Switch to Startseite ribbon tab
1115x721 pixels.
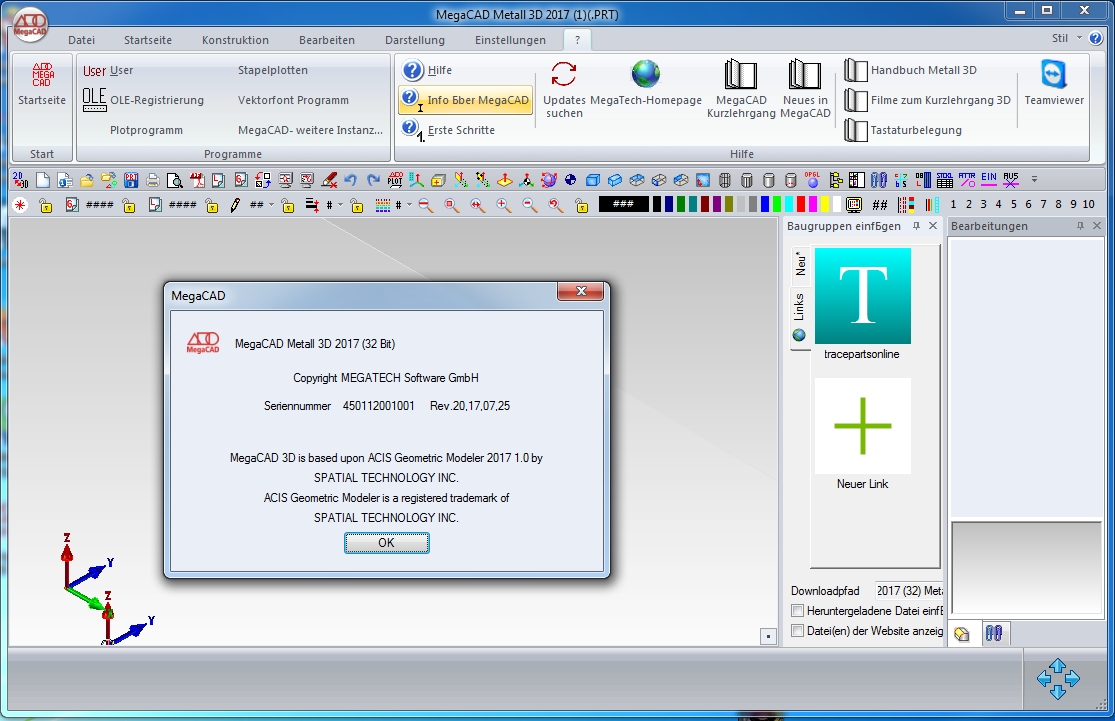click(148, 40)
